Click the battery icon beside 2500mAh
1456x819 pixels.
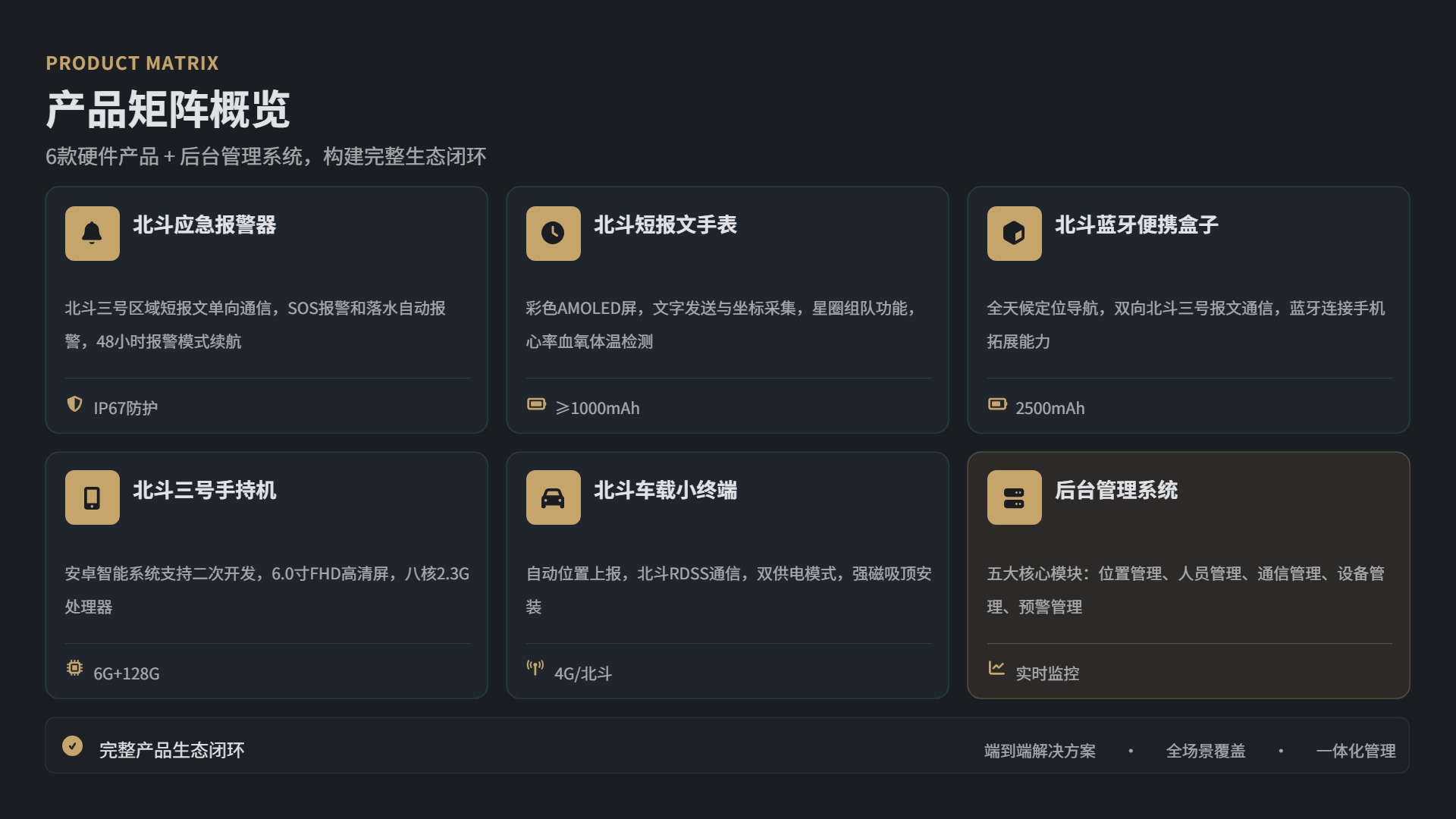pyautogui.click(x=997, y=404)
